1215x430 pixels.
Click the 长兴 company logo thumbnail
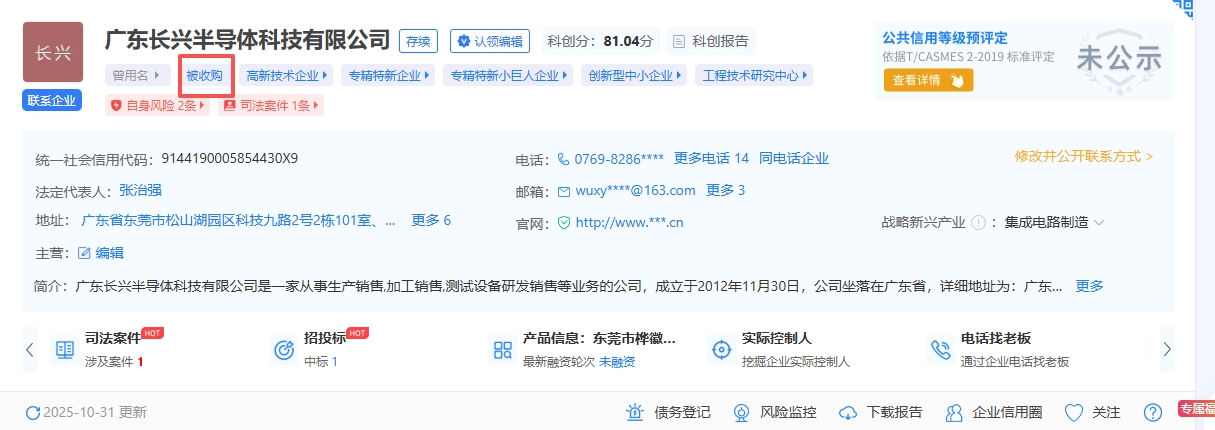[x=53, y=52]
